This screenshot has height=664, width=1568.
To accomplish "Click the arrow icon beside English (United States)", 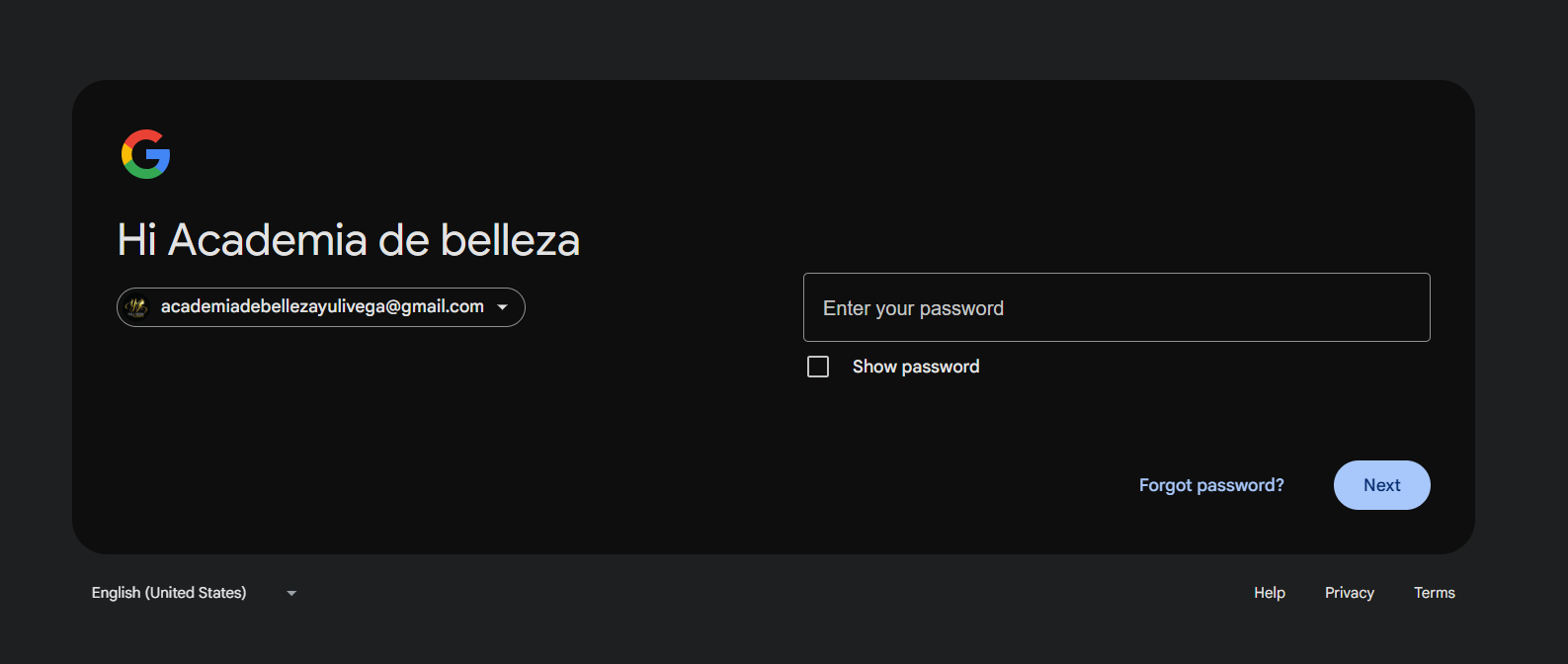I will (291, 593).
